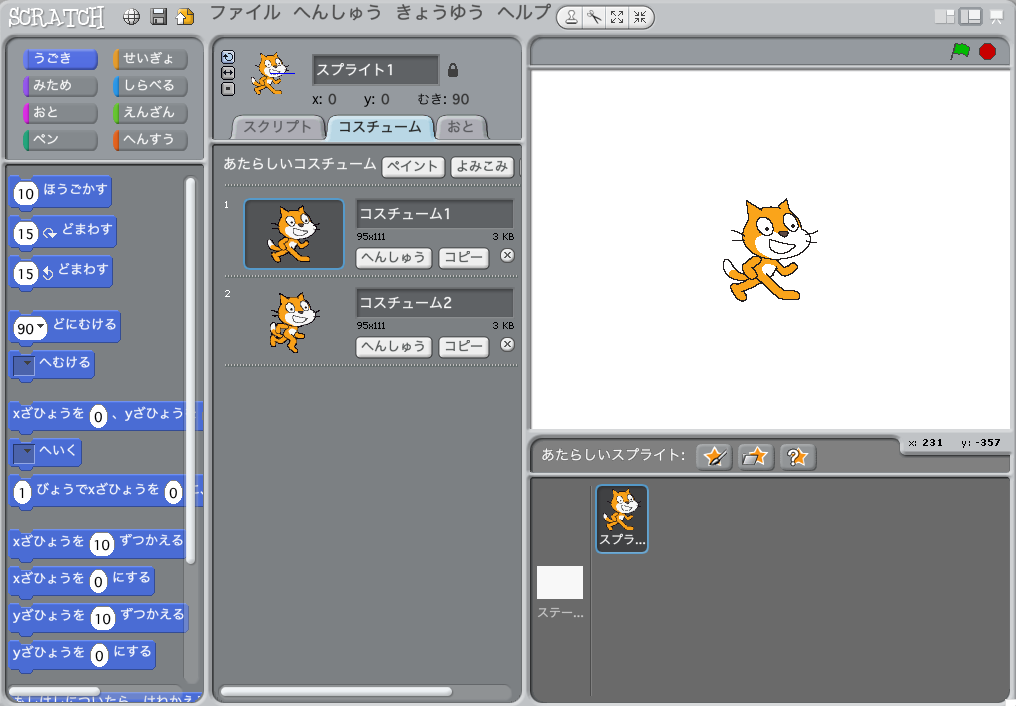The width and height of the screenshot is (1016, 706).
Task: Click the コスチューム2 name field
Action: click(434, 302)
